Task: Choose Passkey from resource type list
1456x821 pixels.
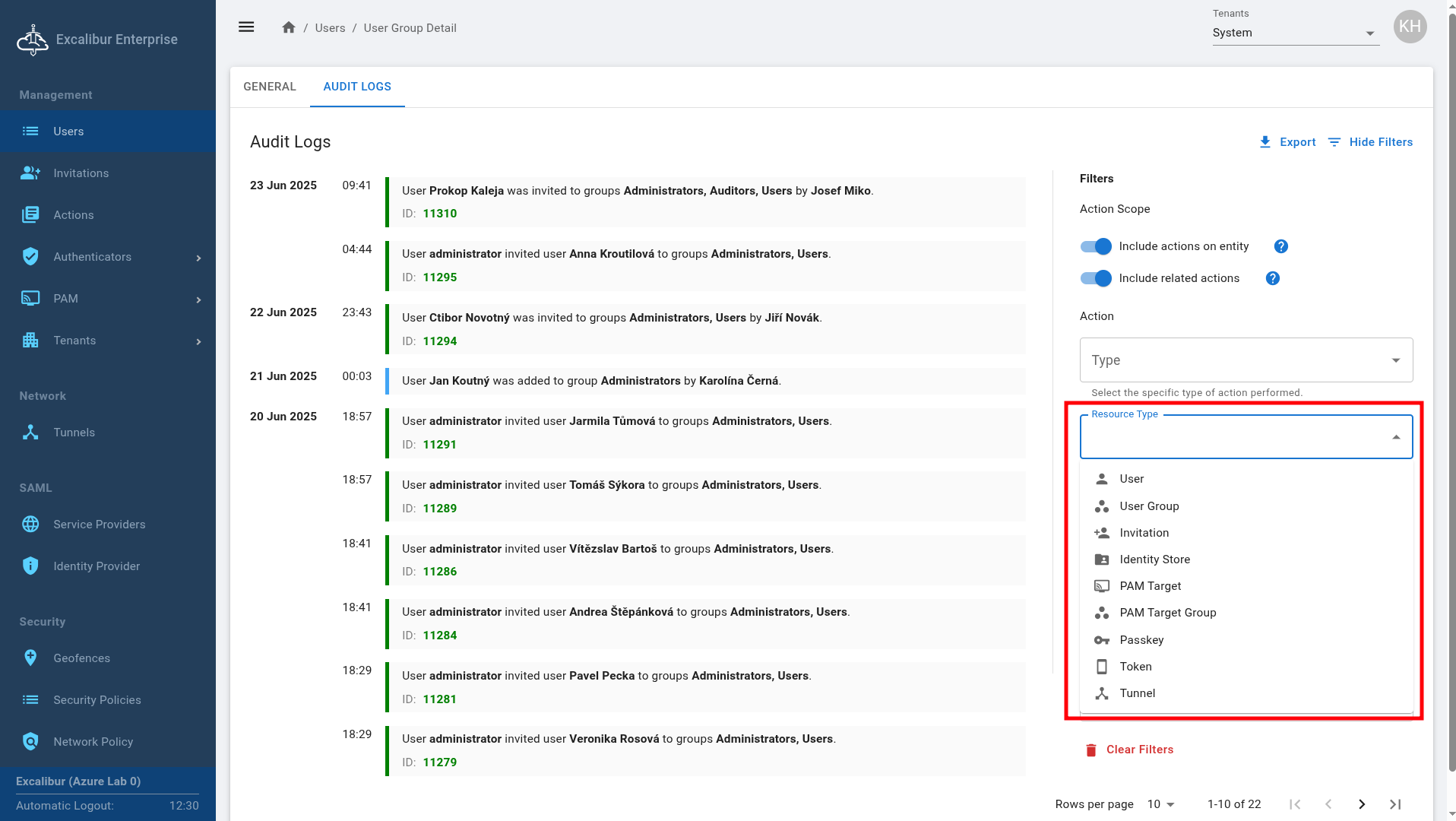Action: [x=1141, y=640]
